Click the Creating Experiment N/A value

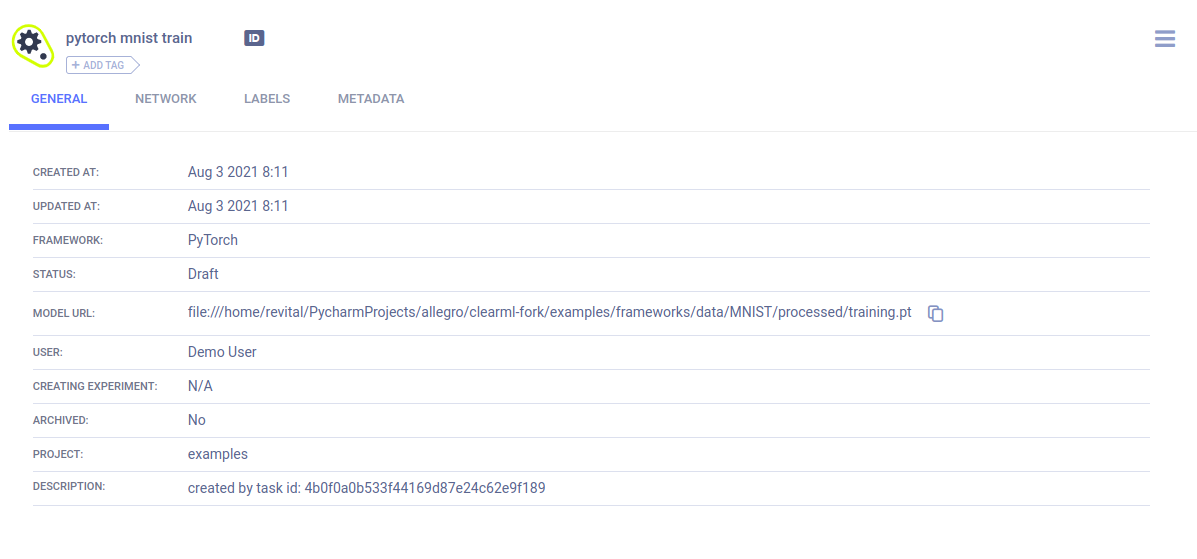200,386
